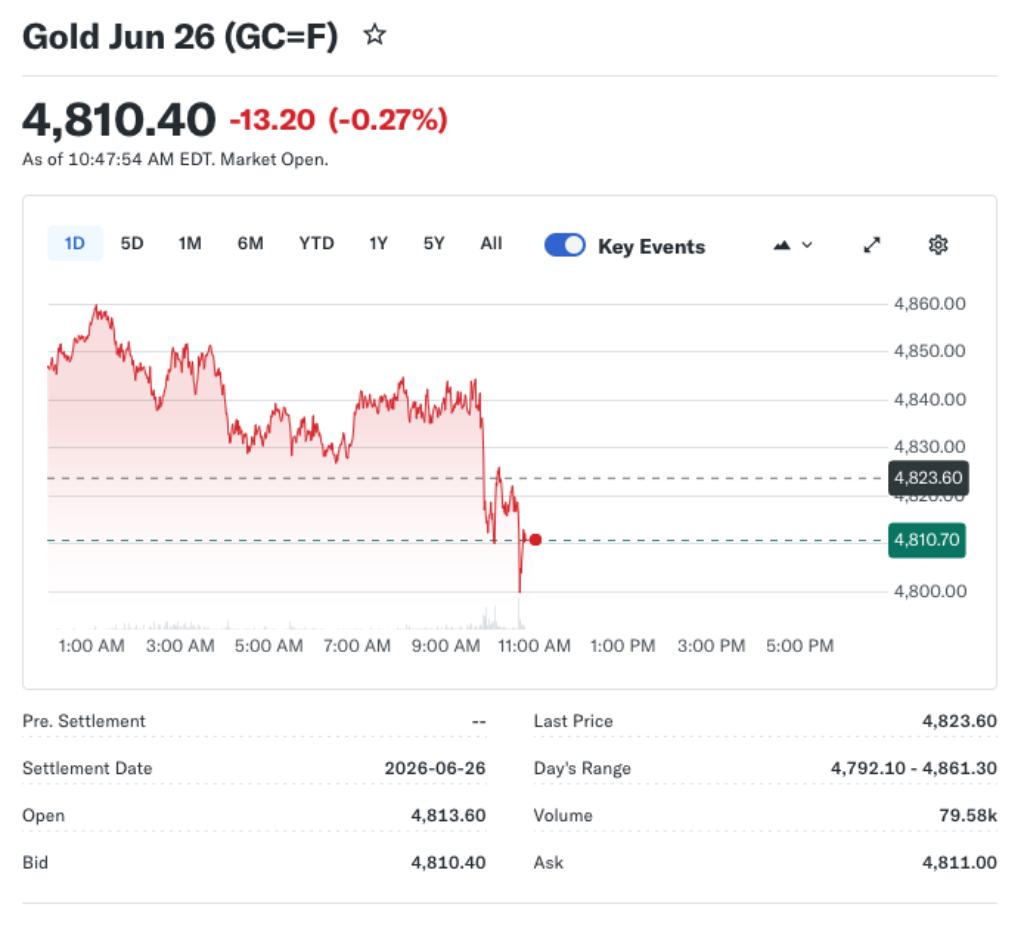Image resolution: width=1024 pixels, height=929 pixels.
Task: Disable the Key Events toggle
Action: pyautogui.click(x=564, y=244)
